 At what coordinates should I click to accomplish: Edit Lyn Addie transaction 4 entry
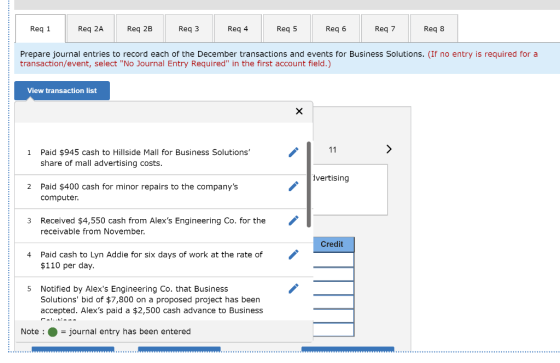pos(293,255)
